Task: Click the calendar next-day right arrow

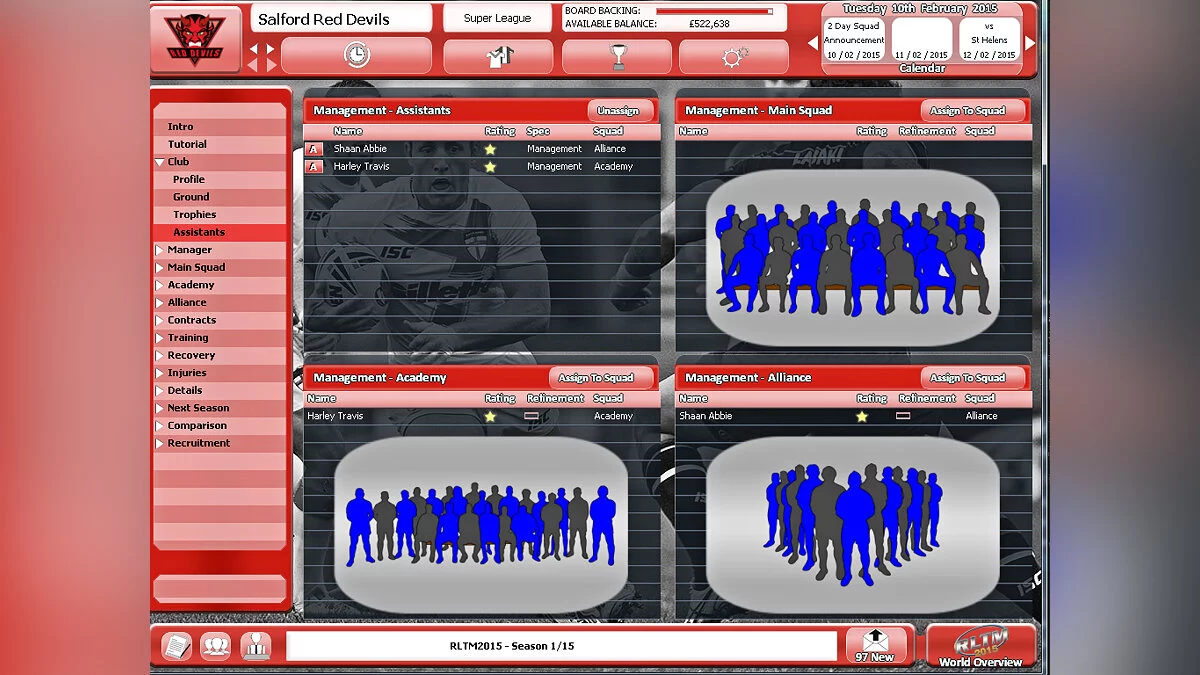Action: click(x=1030, y=43)
